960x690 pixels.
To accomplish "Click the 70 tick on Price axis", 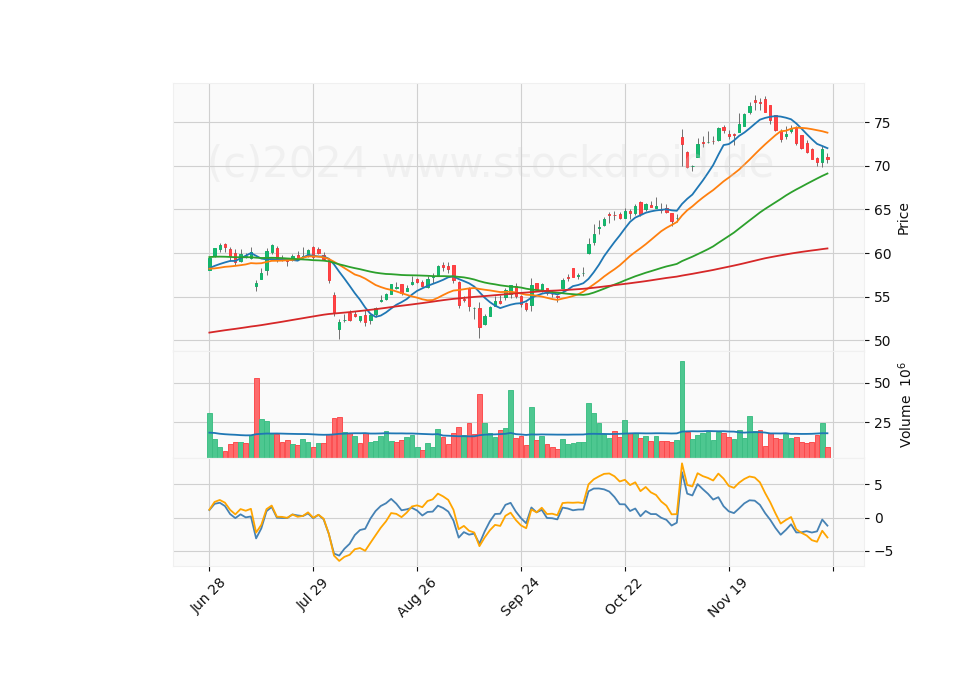I will pyautogui.click(x=882, y=167).
